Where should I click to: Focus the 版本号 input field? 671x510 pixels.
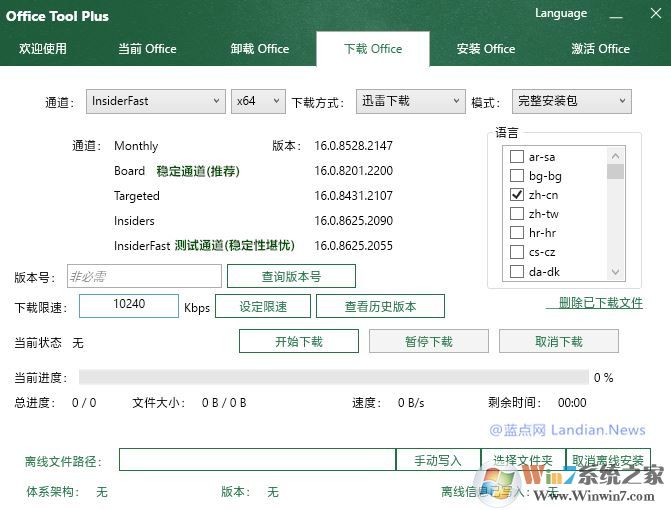(144, 276)
